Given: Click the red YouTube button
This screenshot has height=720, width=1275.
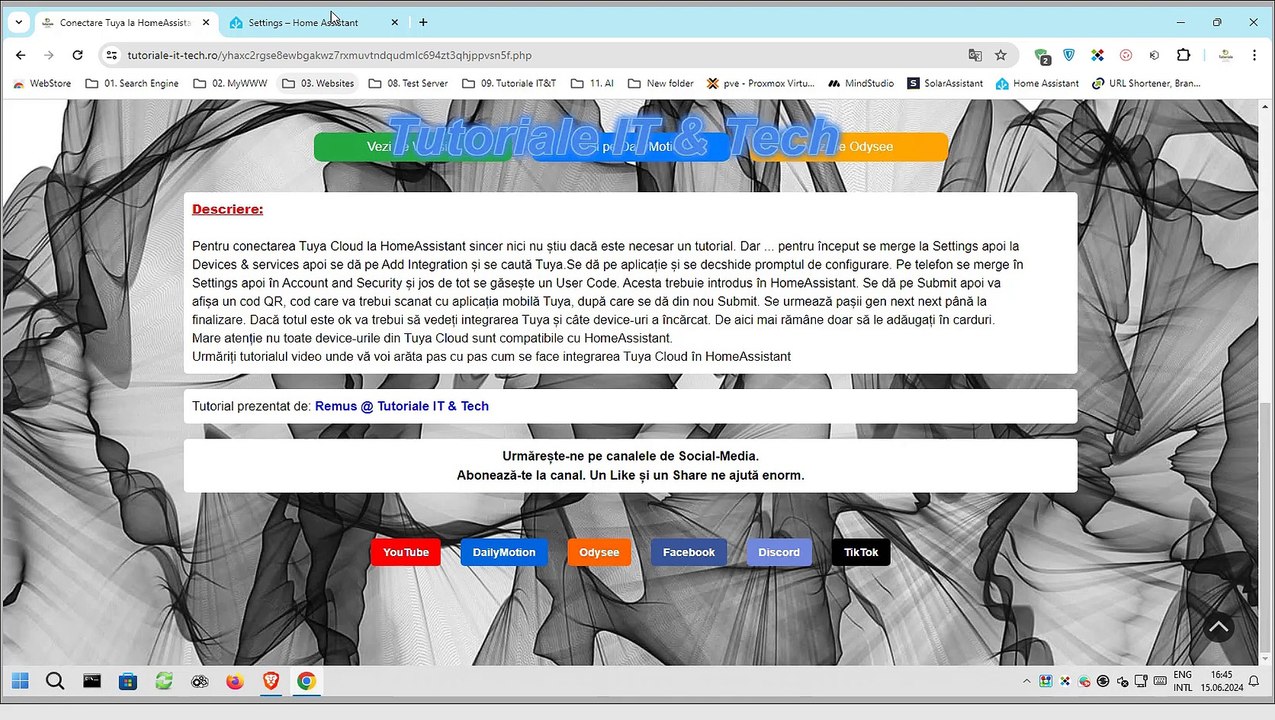Looking at the screenshot, I should tap(405, 552).
